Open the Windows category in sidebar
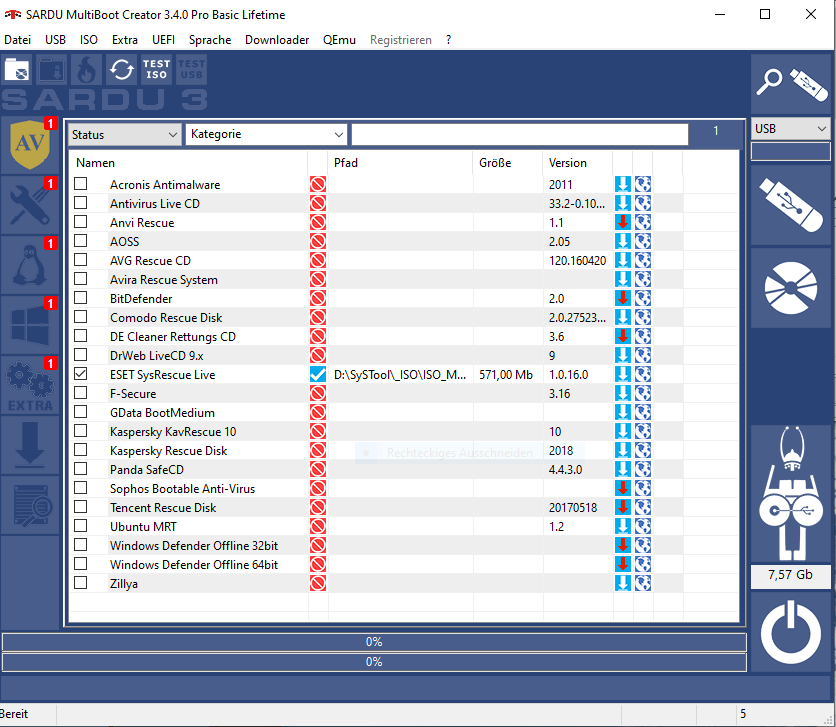The image size is (836, 727). (30, 325)
